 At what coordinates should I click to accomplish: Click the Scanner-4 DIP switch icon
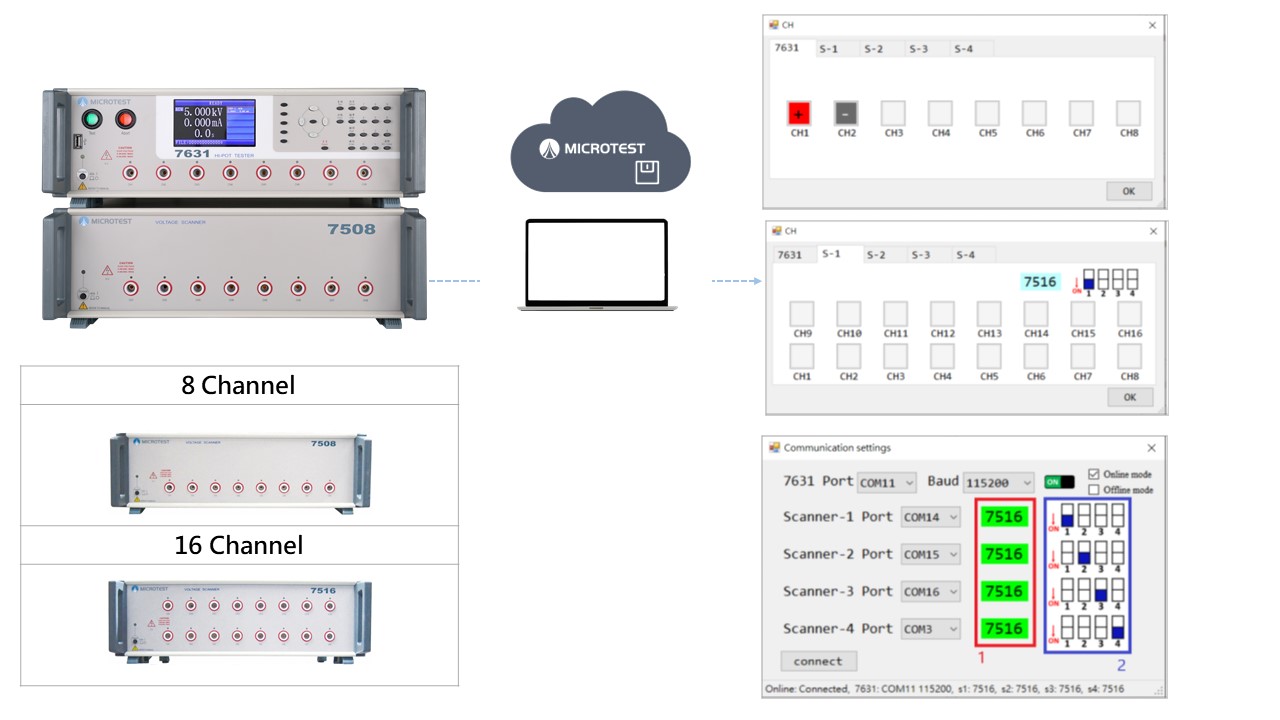tap(1089, 630)
